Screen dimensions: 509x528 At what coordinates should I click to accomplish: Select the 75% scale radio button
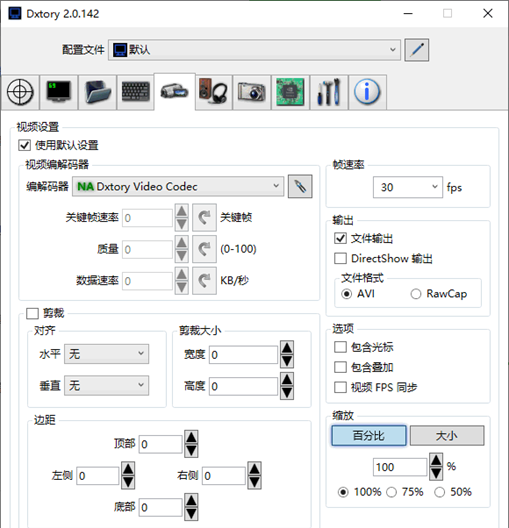pyautogui.click(x=391, y=492)
